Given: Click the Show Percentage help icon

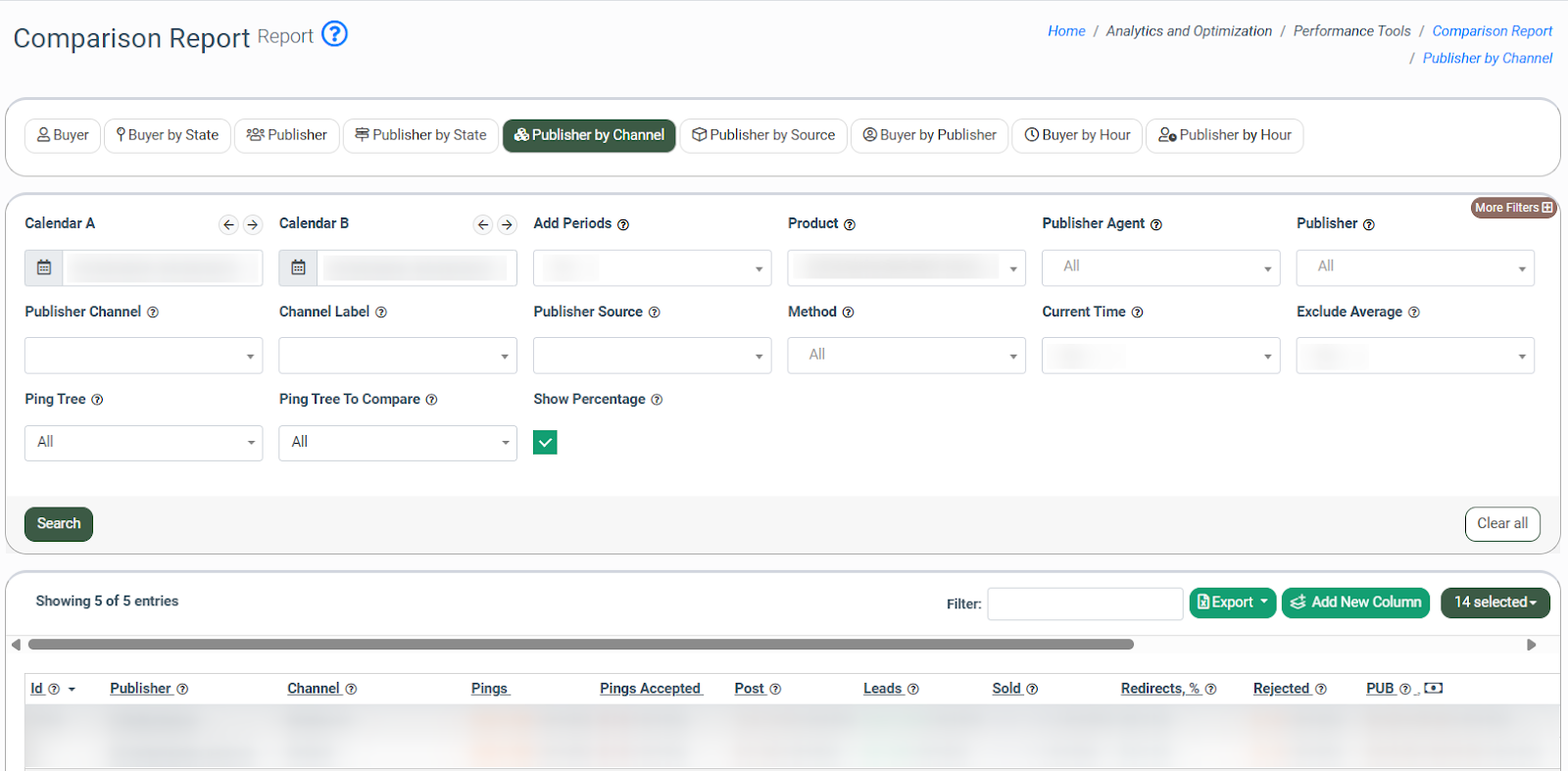Looking at the screenshot, I should 657,400.
